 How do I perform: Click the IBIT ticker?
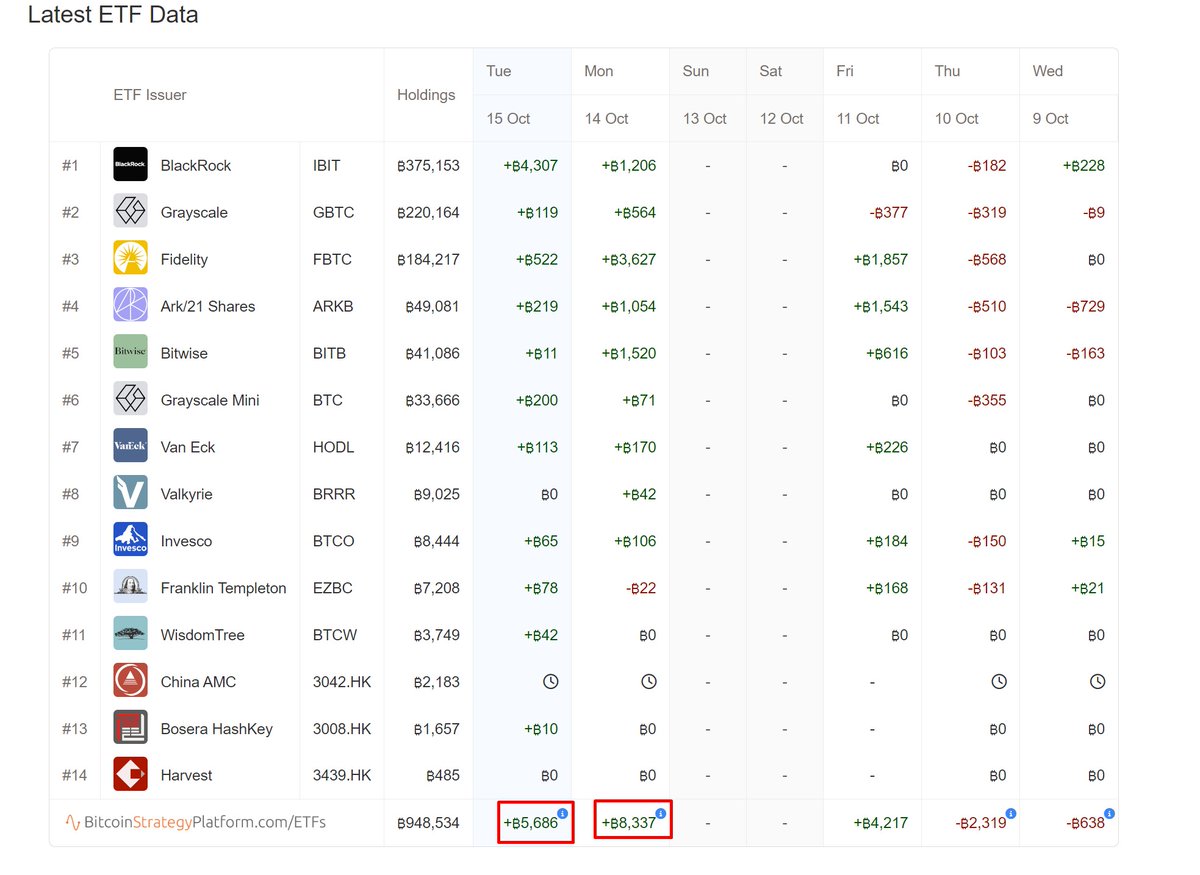click(x=326, y=165)
